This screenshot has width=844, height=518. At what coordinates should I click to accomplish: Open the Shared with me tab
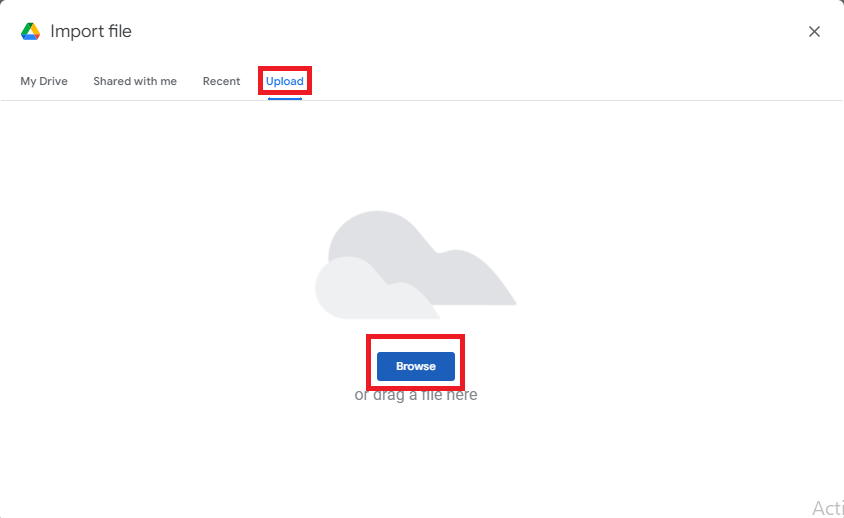pos(135,81)
